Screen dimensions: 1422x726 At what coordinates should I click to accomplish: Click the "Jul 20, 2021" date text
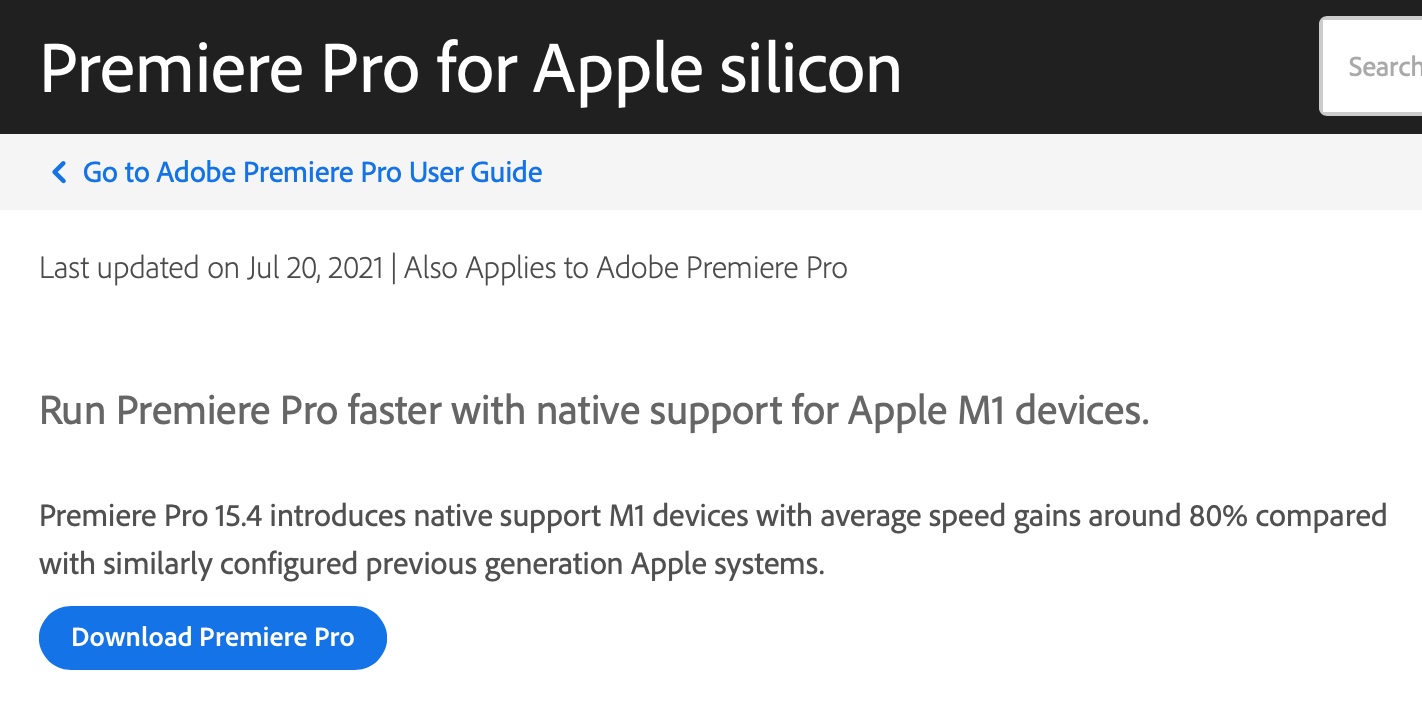(x=314, y=268)
